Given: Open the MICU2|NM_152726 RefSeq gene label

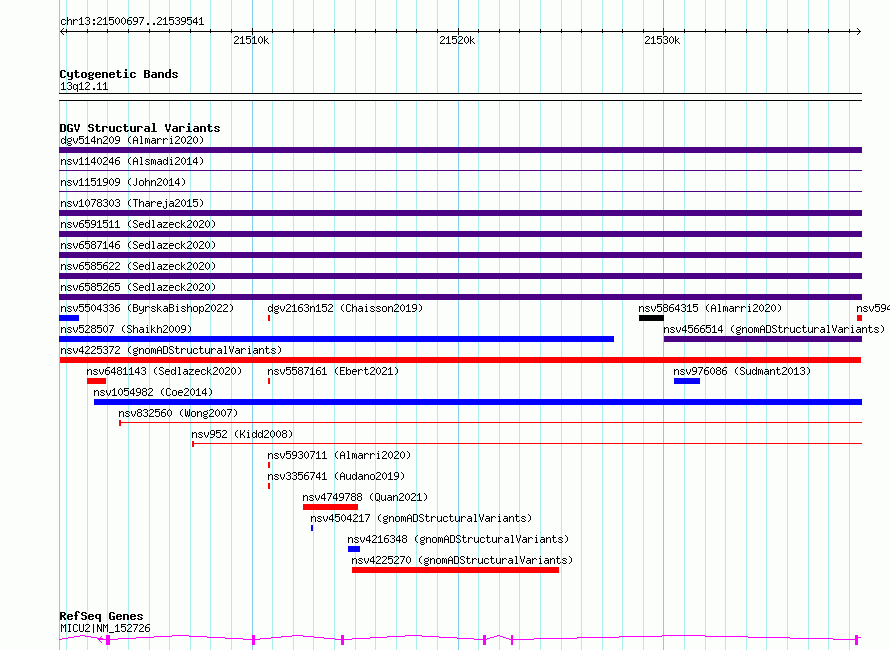Looking at the screenshot, I should tap(105, 628).
